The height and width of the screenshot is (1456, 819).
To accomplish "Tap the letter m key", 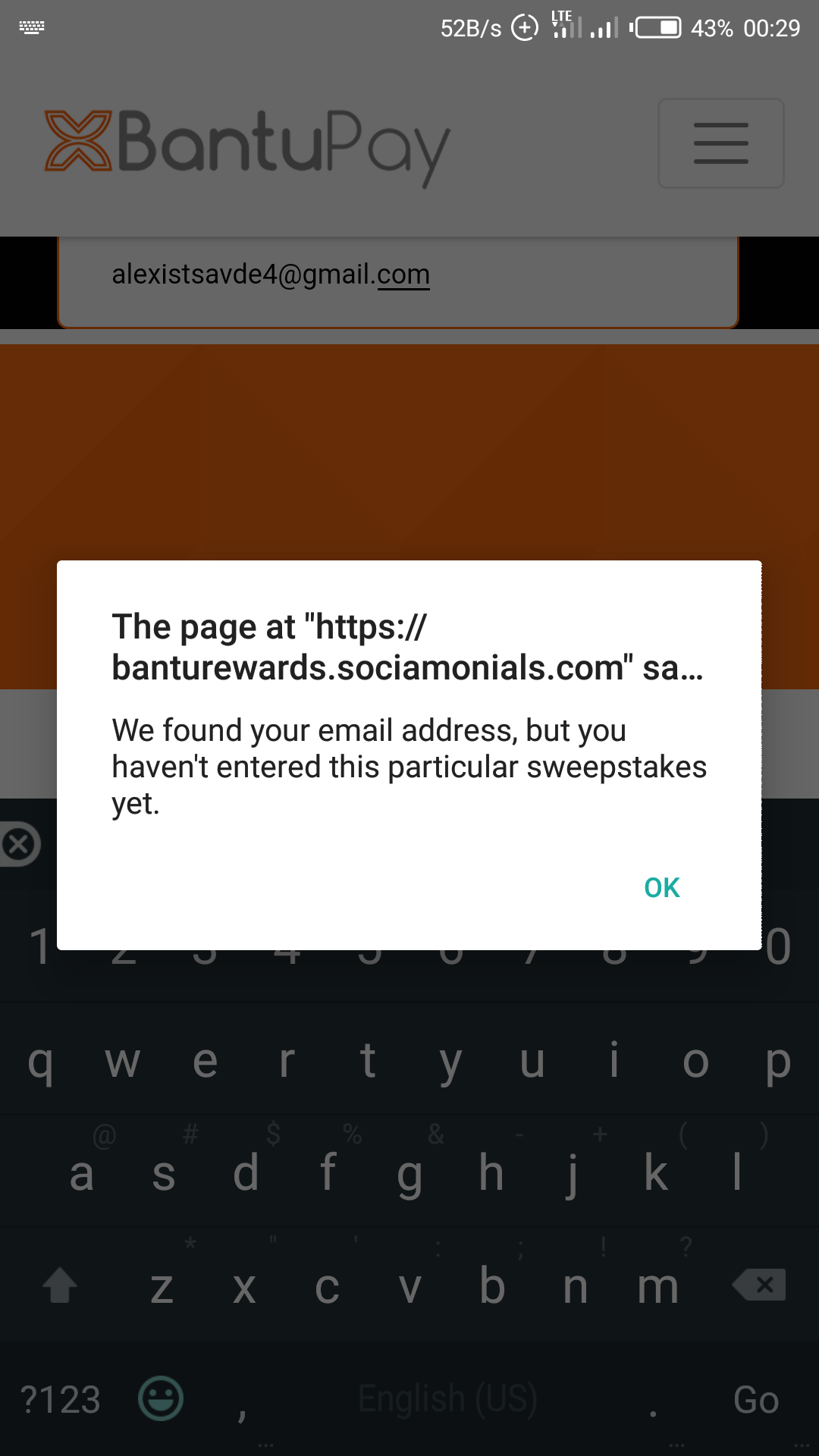I will tap(657, 1286).
